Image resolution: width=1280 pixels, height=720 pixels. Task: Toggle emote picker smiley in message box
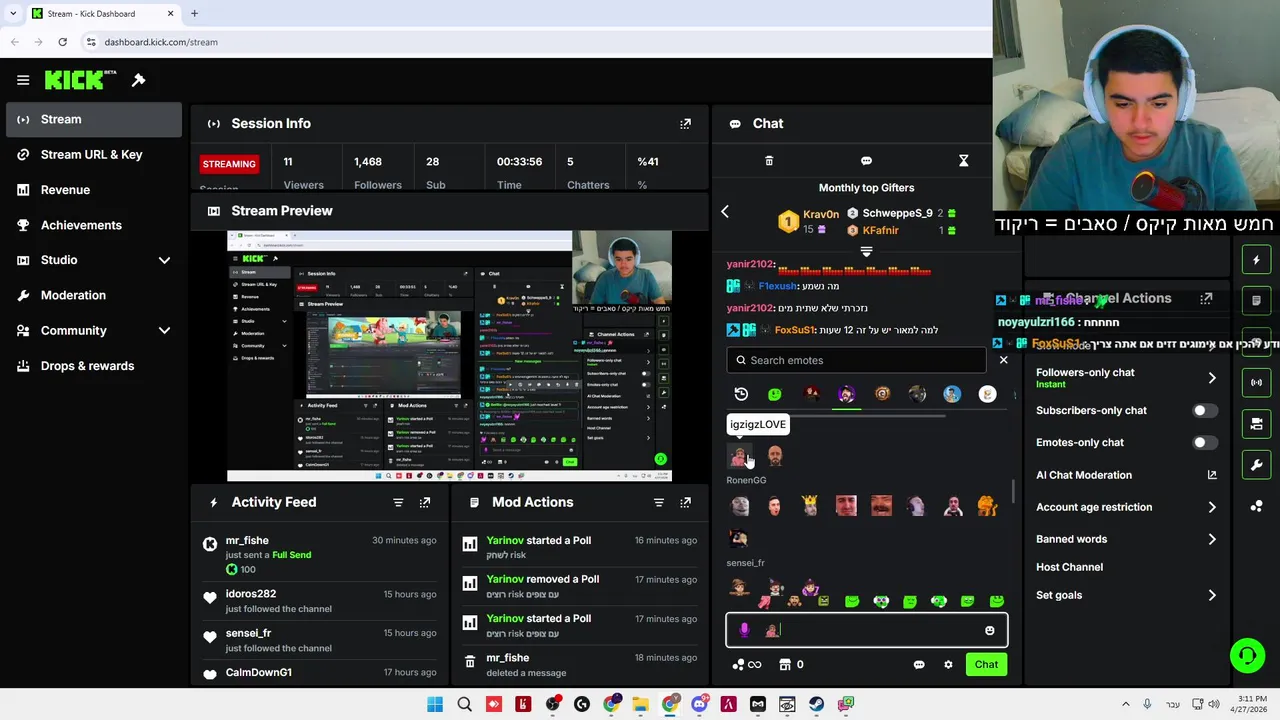pyautogui.click(x=990, y=631)
